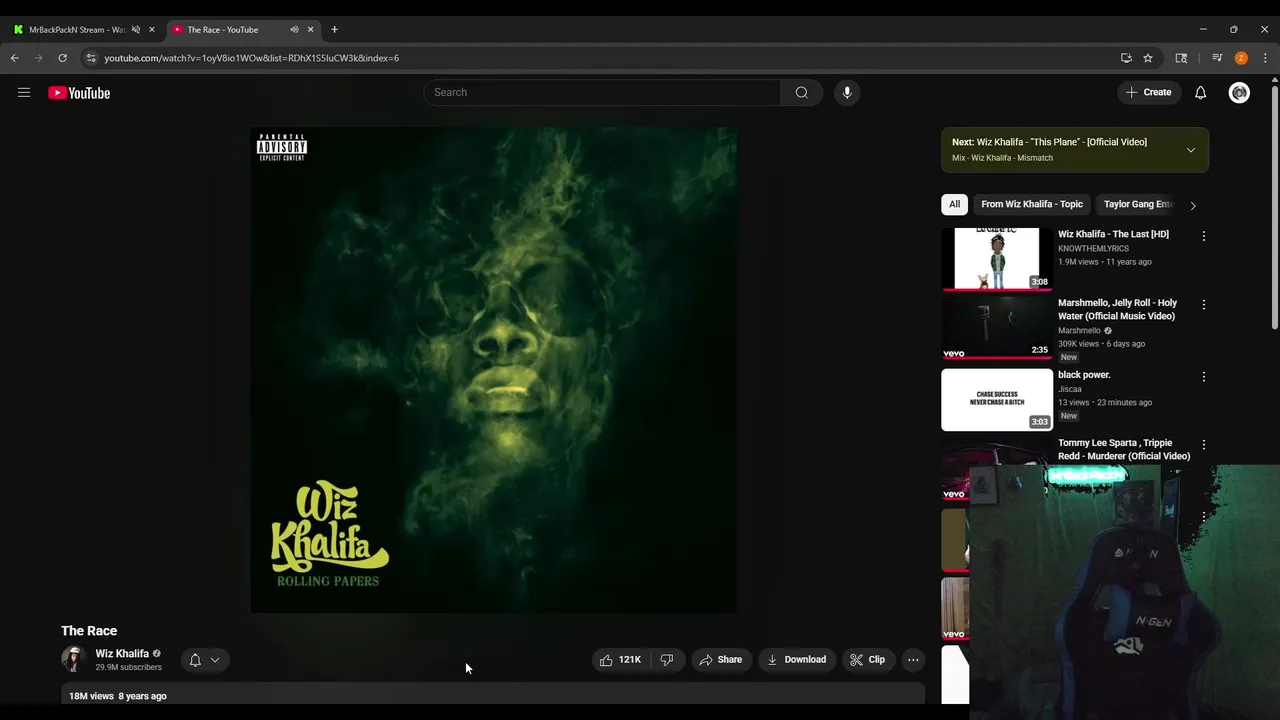
Task: Bookmark this page with the star
Action: point(1148,58)
